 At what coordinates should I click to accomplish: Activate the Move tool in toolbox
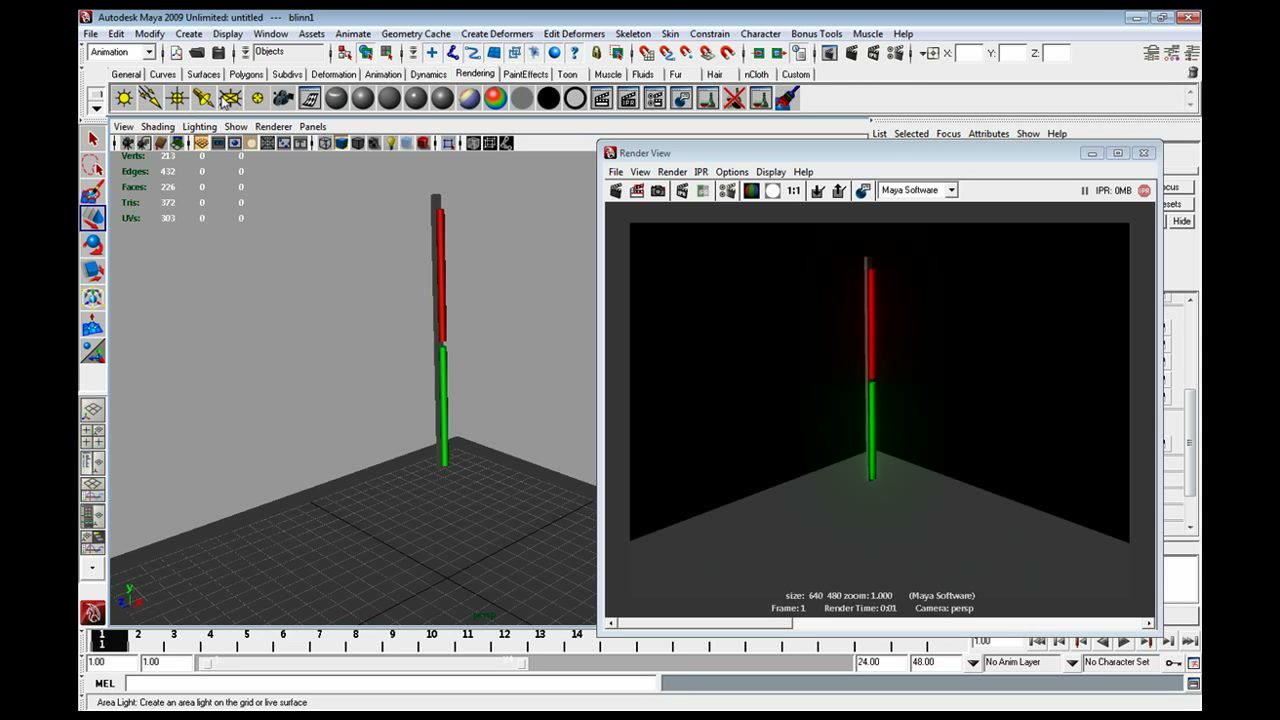click(93, 218)
